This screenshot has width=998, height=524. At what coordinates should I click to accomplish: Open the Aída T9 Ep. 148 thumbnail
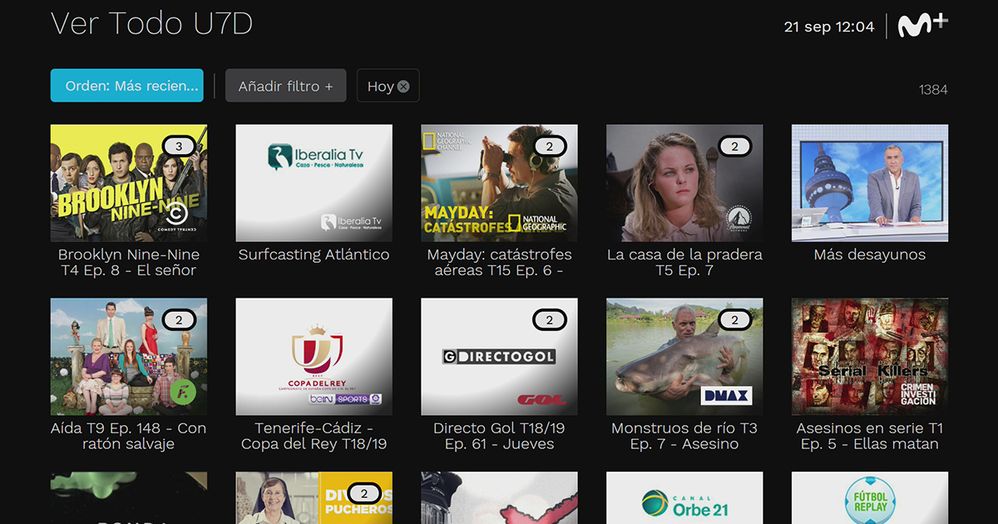point(129,357)
